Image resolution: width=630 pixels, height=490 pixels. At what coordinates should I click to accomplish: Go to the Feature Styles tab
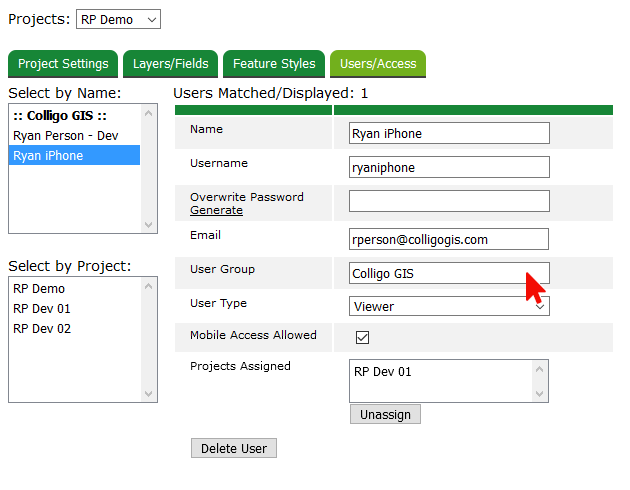(x=274, y=64)
